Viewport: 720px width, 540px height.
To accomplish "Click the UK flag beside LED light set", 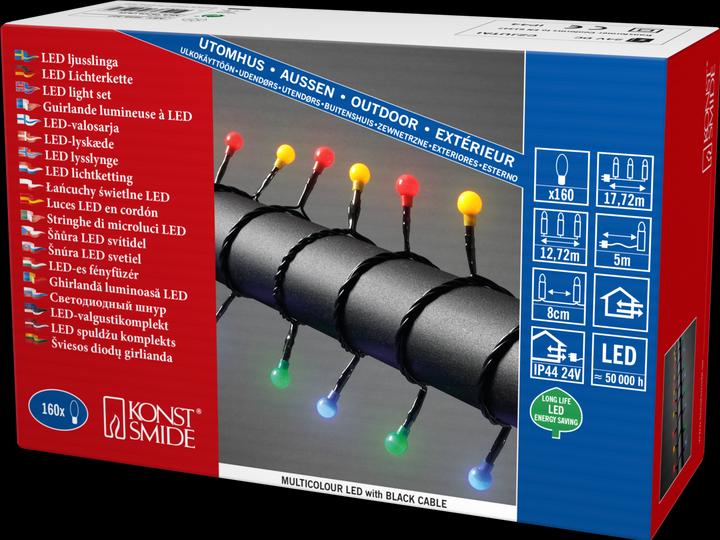I will 27,87.
